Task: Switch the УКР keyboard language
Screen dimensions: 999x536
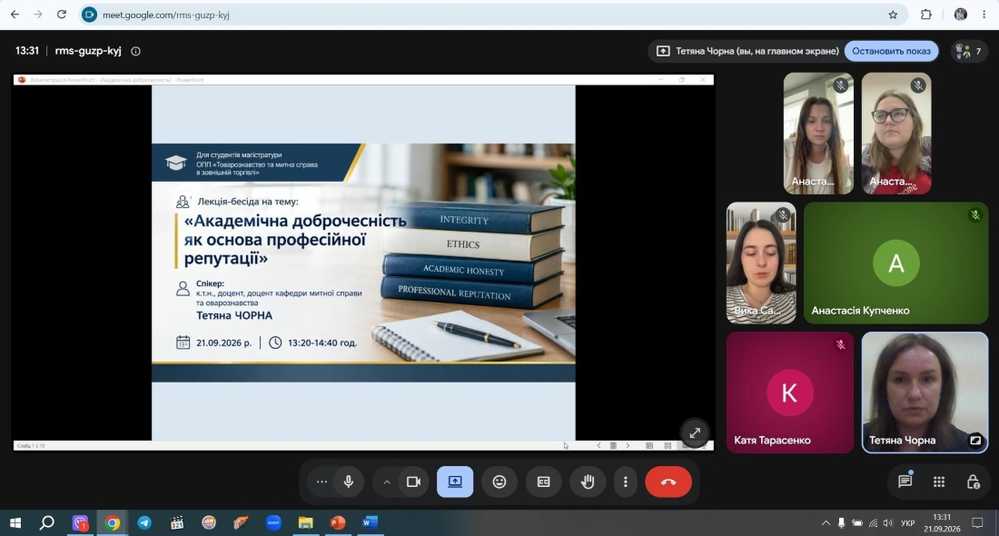Action: (907, 523)
